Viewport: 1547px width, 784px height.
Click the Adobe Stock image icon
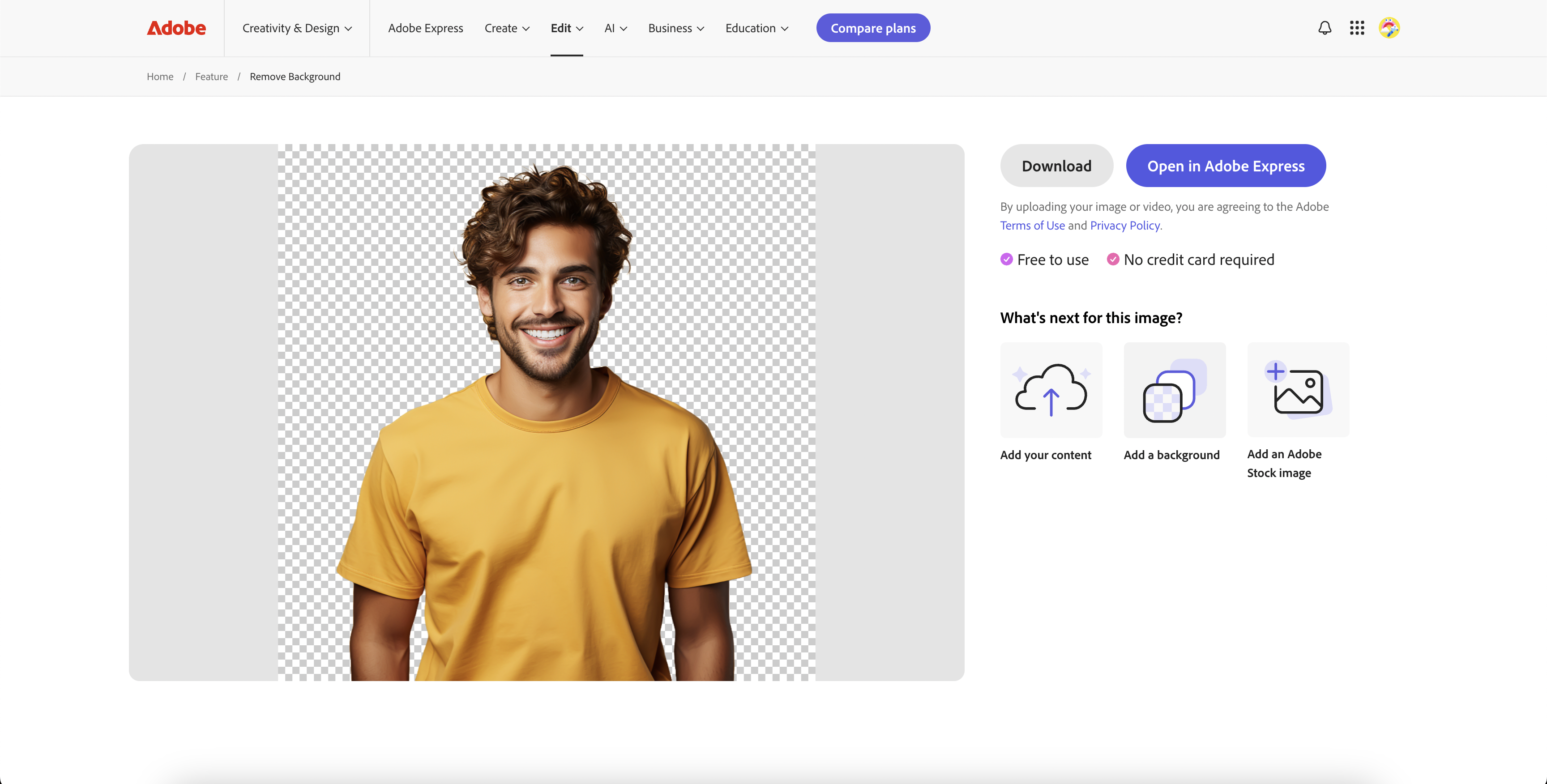point(1297,390)
